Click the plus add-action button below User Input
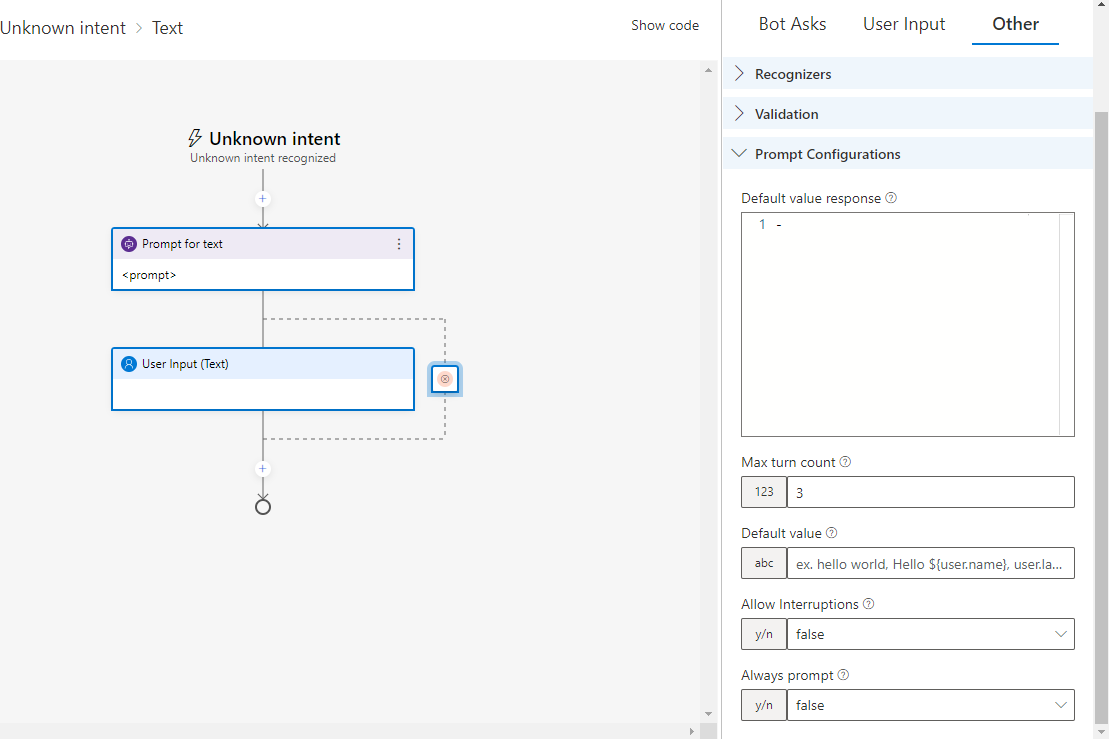Image resolution: width=1109 pixels, height=739 pixels. [x=262, y=469]
